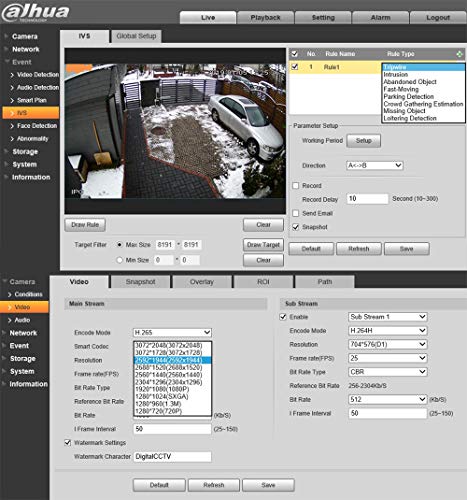Viewport: 467px width, 500px height.
Task: Open Conditions under lower Camera menu
Action: [x=28, y=294]
